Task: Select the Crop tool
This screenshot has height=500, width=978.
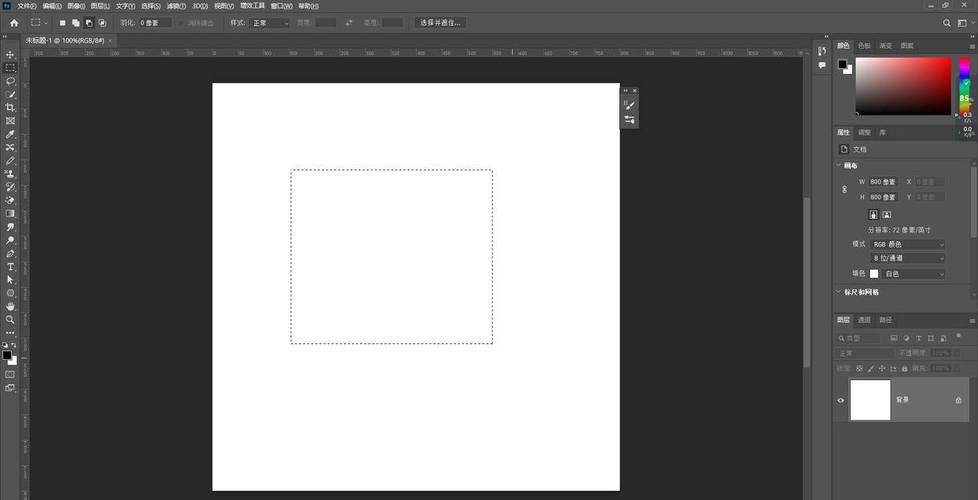Action: point(10,107)
